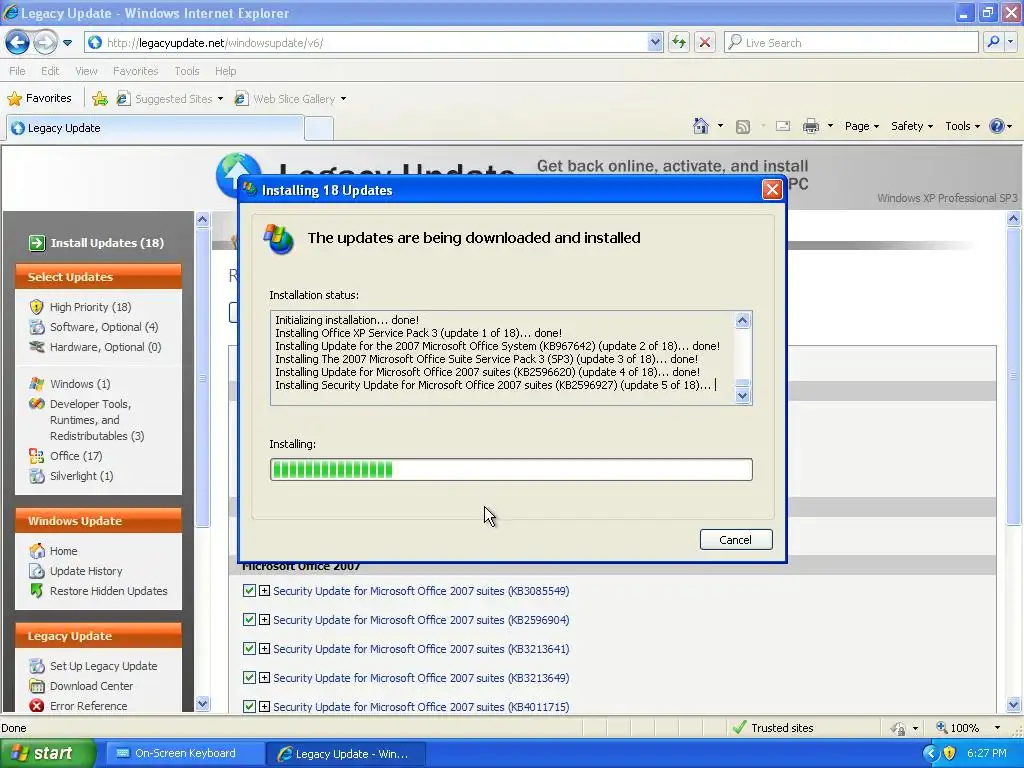Expand details for the KB3213649 update

(264, 677)
